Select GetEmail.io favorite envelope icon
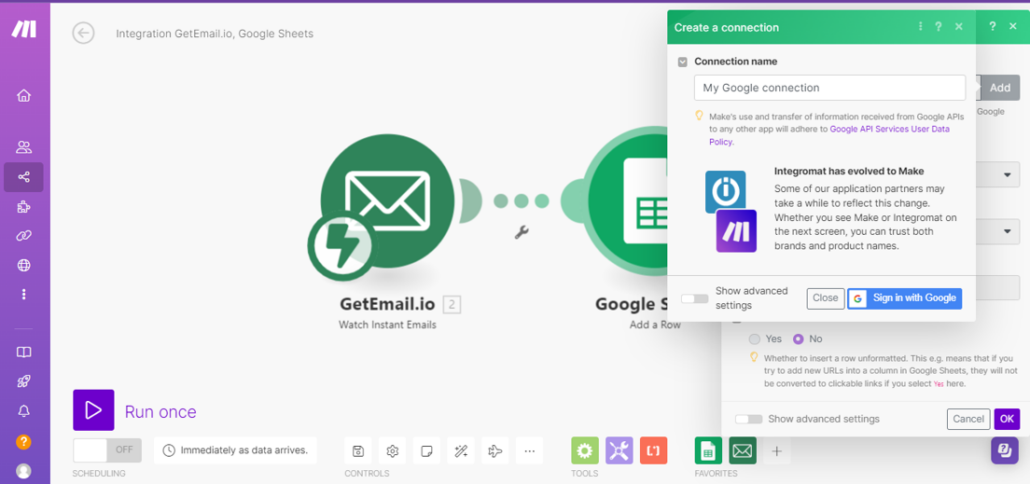This screenshot has width=1030, height=484. pos(742,451)
